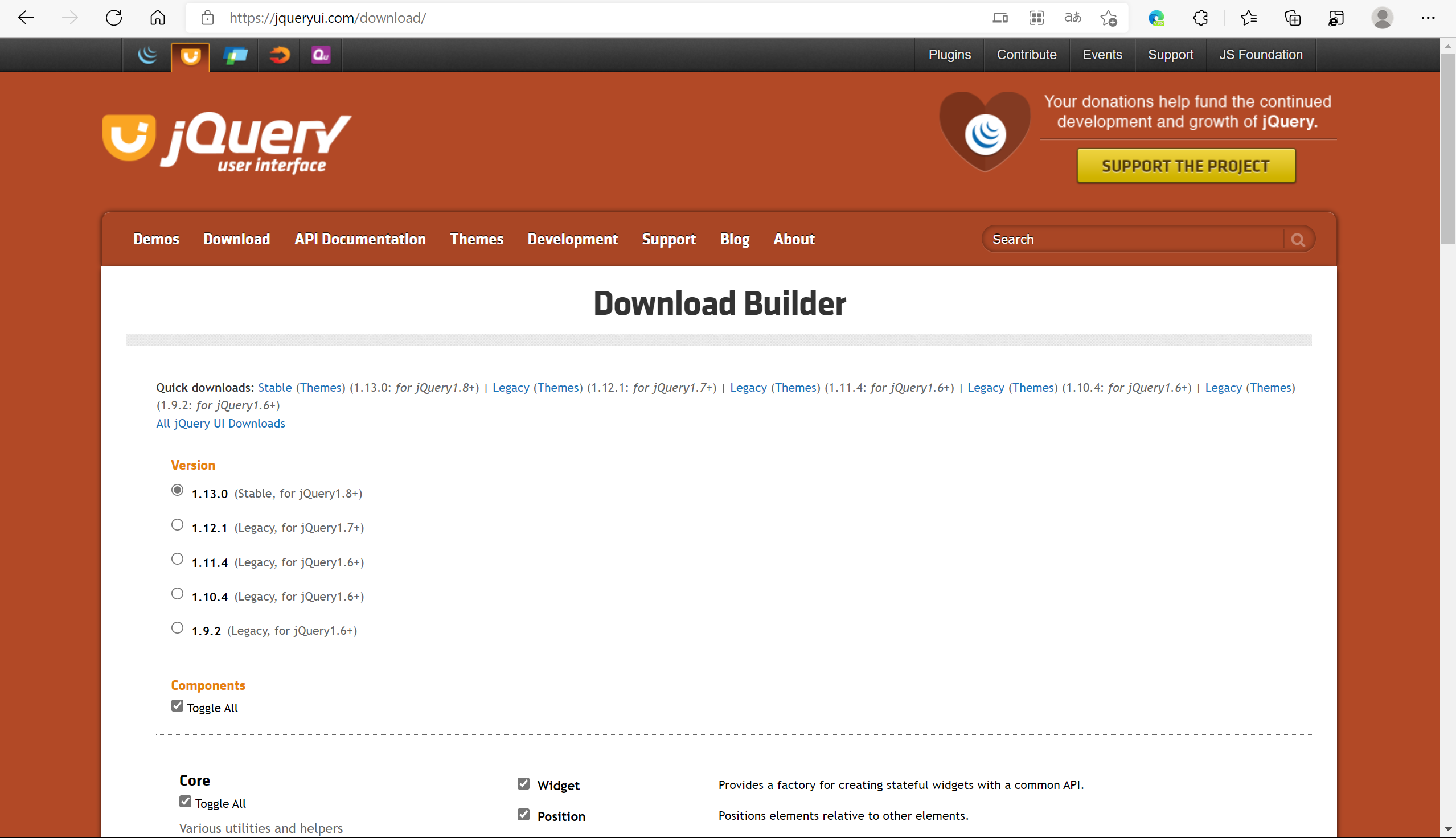Click the jQuery UI site icon
The height and width of the screenshot is (838, 1456).
coord(191,56)
